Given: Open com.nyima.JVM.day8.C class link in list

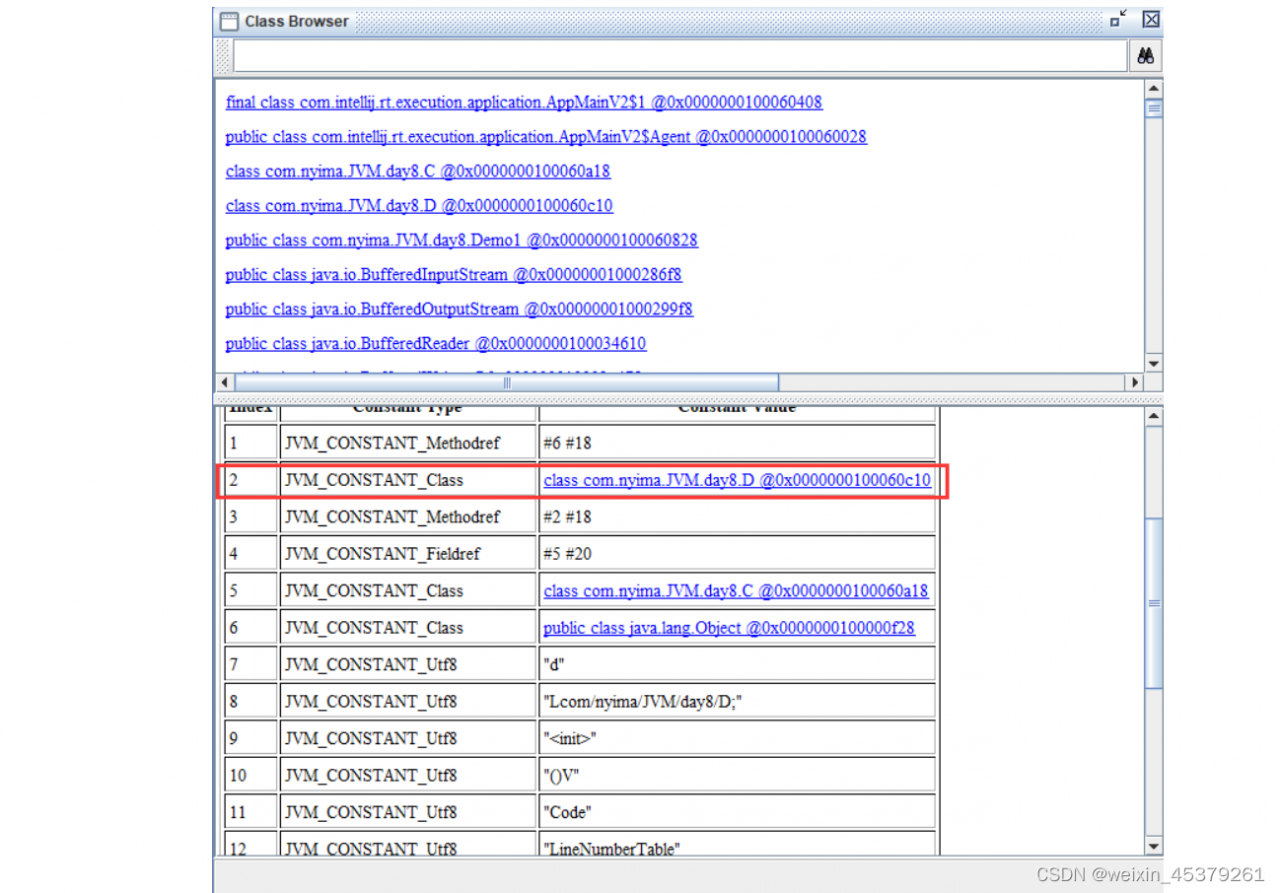Looking at the screenshot, I should click(418, 171).
